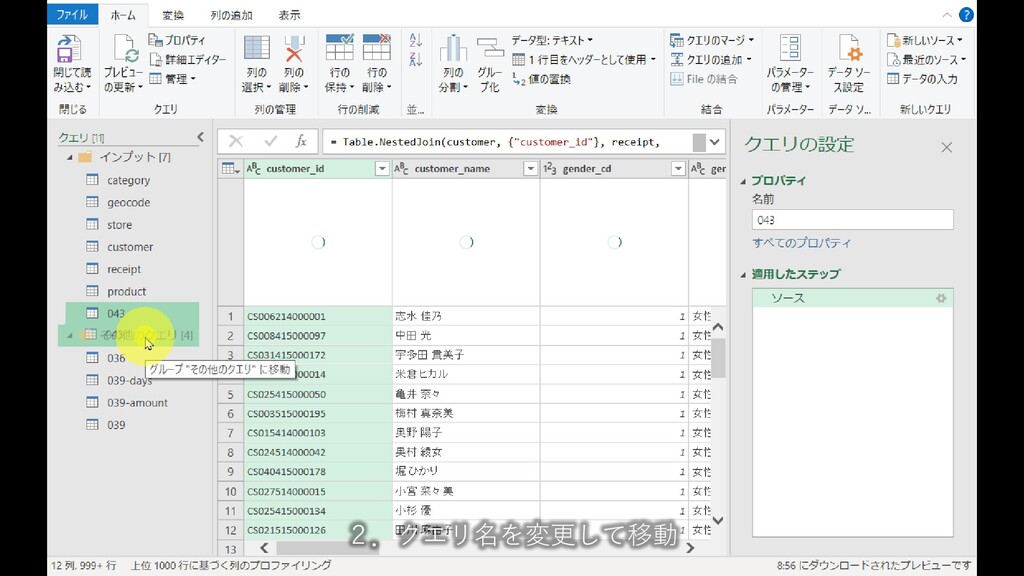The width and height of the screenshot is (1024, 576).
Task: Select the product query
Action: pyautogui.click(x=126, y=291)
